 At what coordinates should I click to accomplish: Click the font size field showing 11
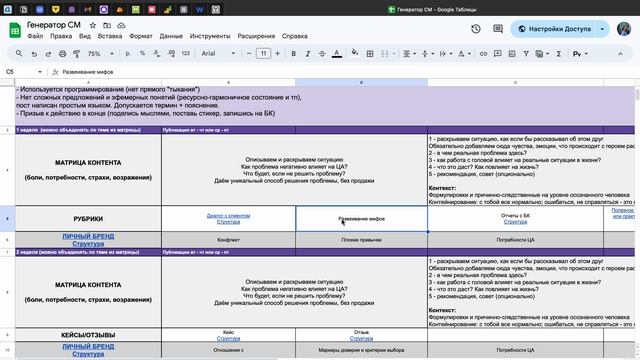tap(263, 53)
